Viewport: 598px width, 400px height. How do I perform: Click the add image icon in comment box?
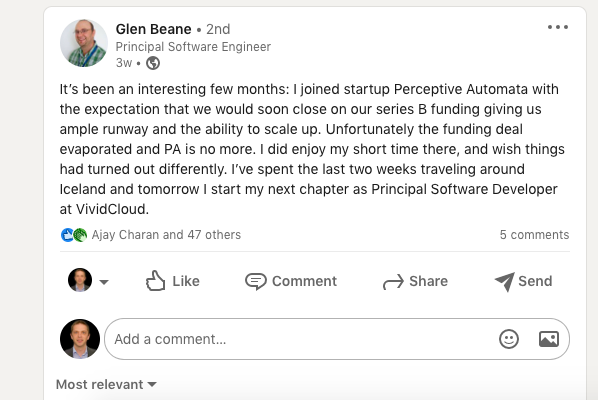(x=549, y=339)
